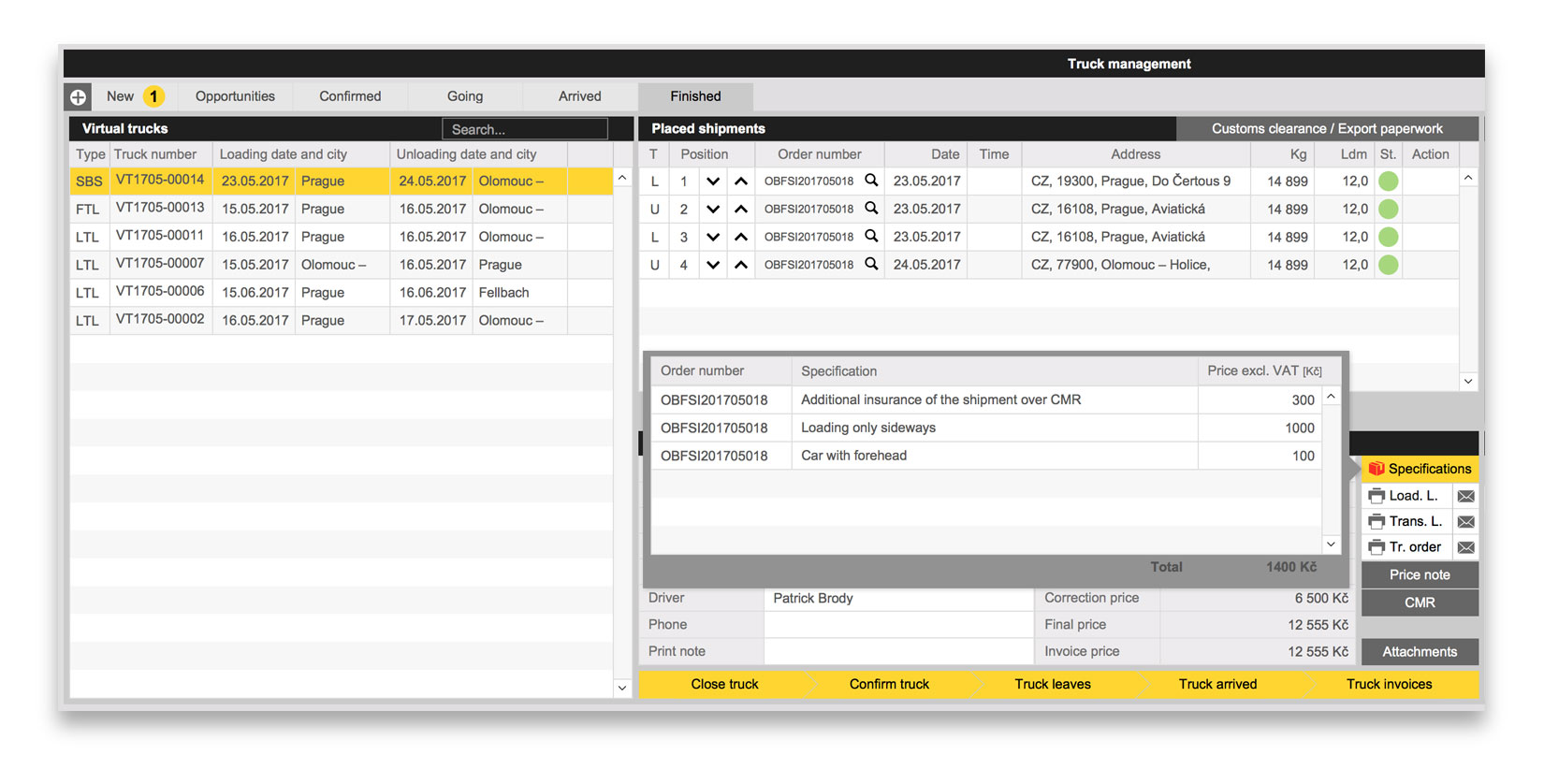Print the Load. L. document
Viewport: 1544px width, 784px height.
1376,496
